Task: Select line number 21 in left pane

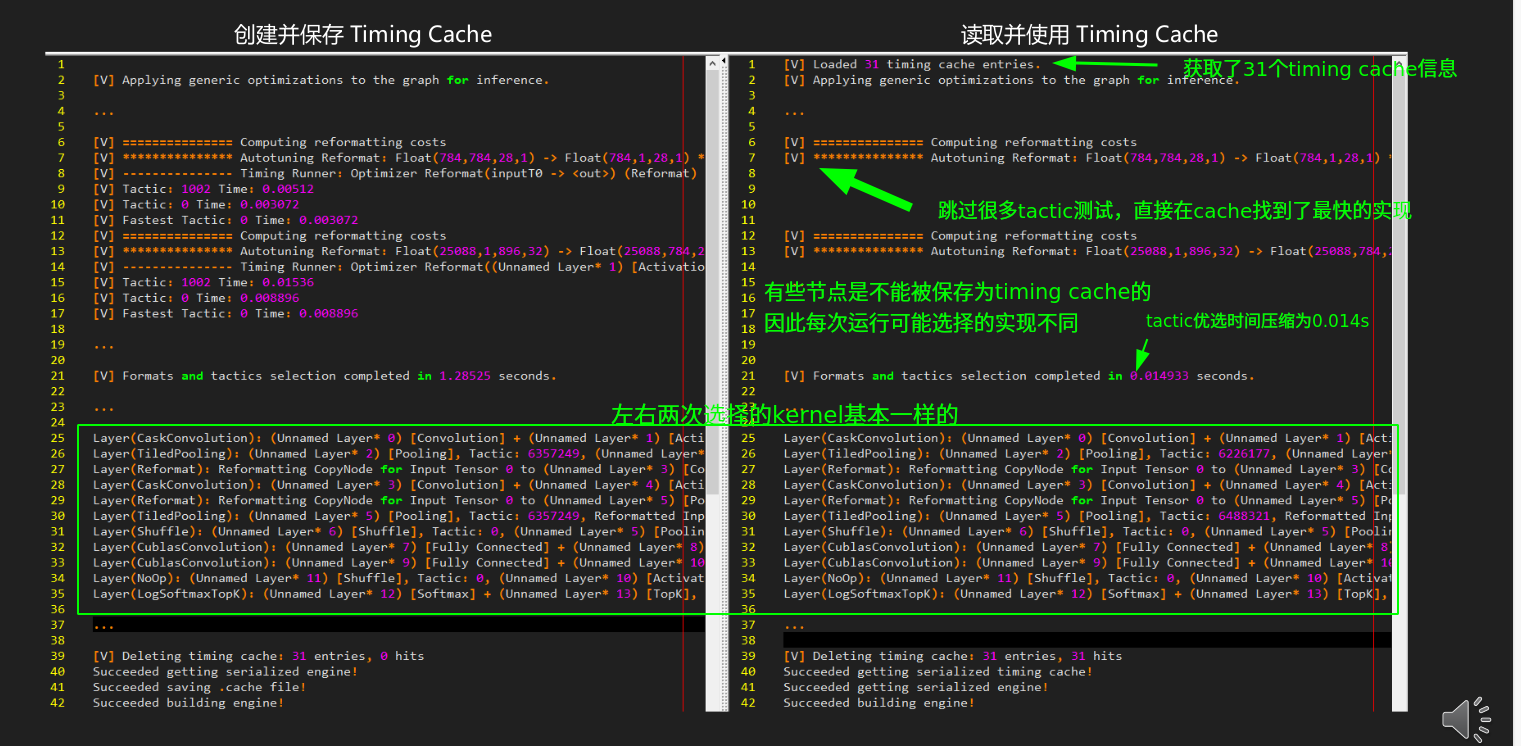Action: (57, 376)
